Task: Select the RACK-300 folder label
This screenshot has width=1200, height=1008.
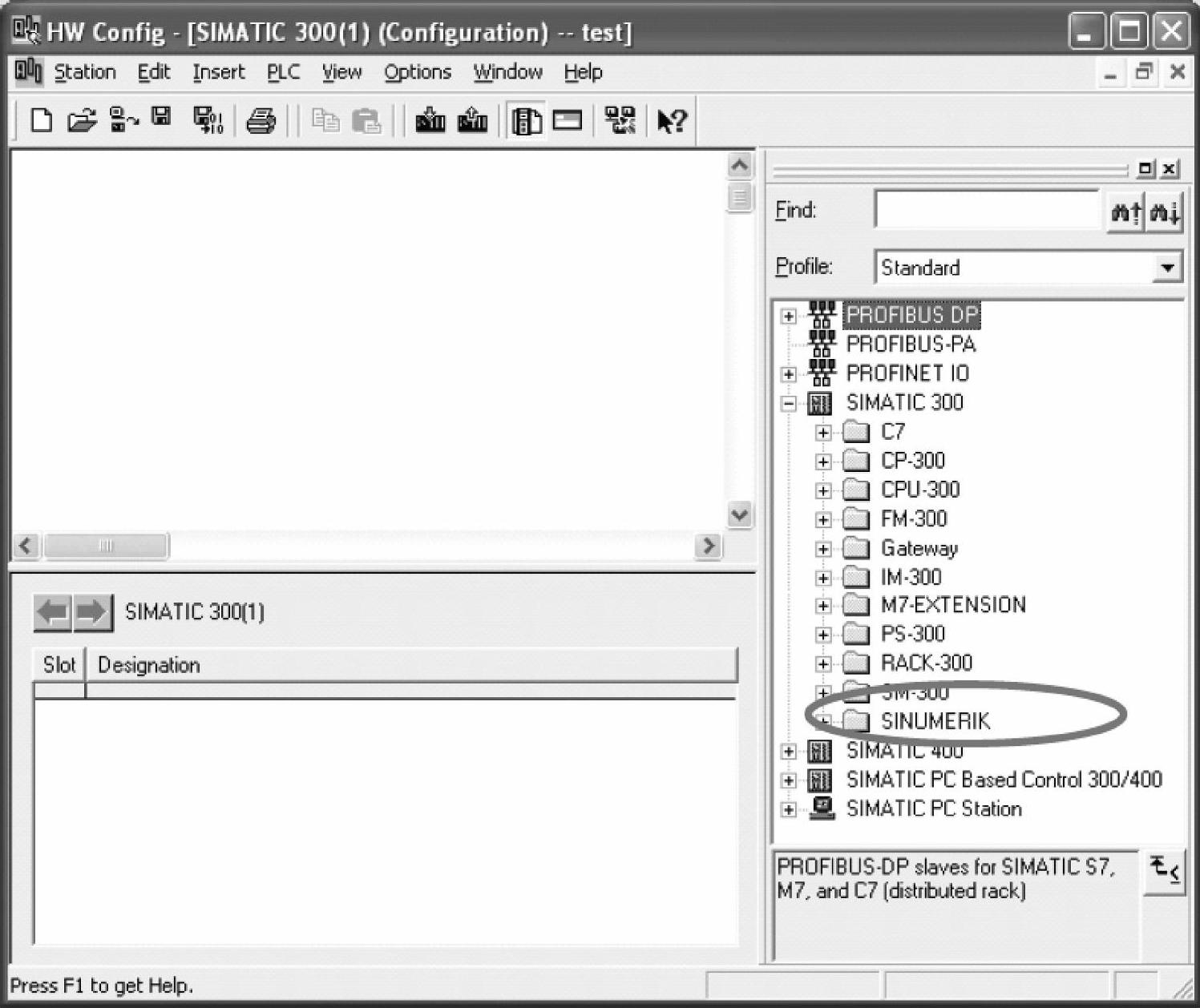Action: pyautogui.click(x=927, y=663)
